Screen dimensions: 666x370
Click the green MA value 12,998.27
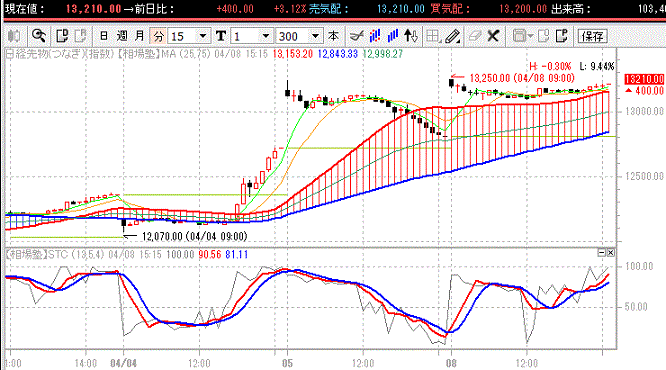point(383,54)
